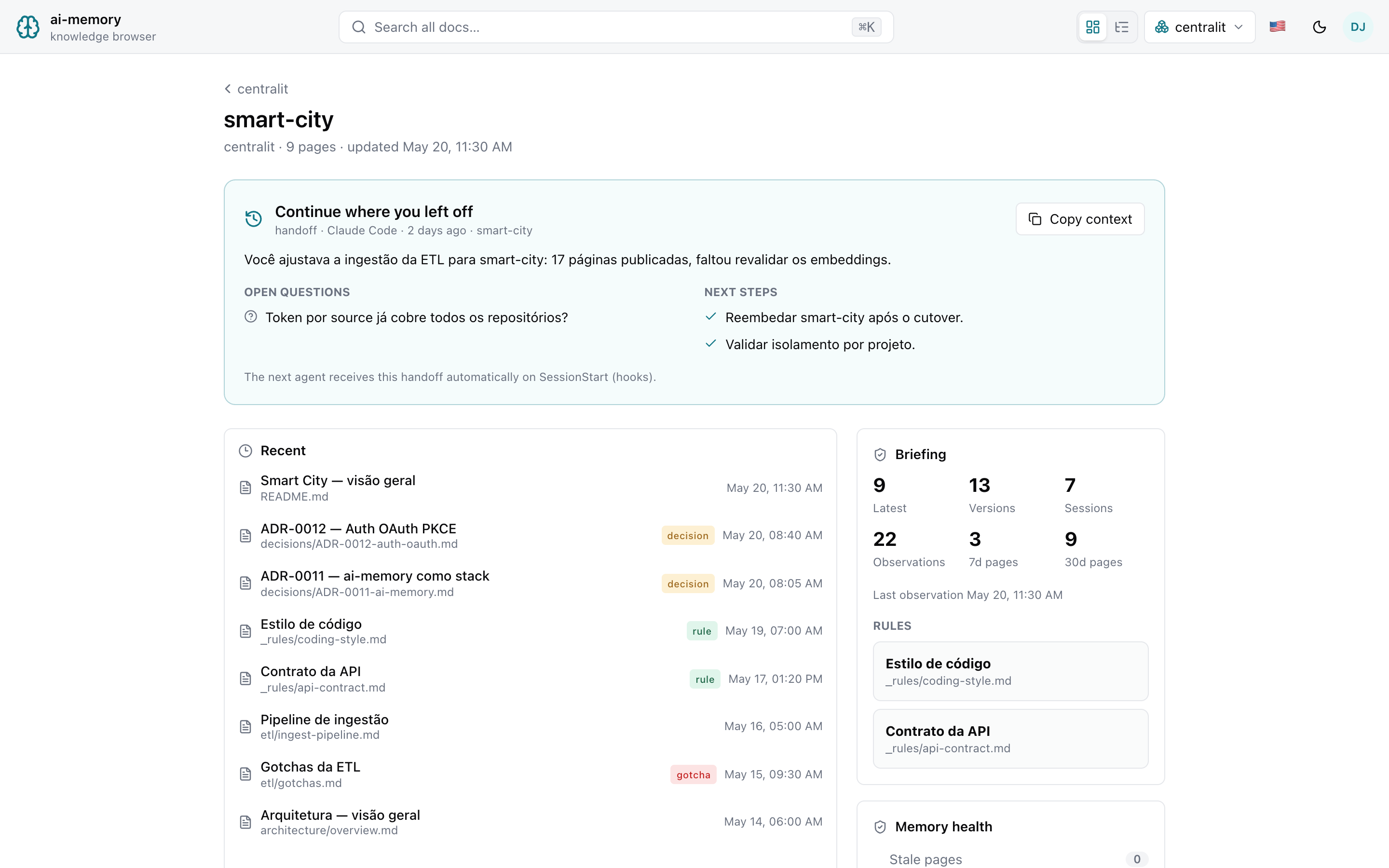
Task: Click the Stale pages count badge
Action: [x=1136, y=859]
